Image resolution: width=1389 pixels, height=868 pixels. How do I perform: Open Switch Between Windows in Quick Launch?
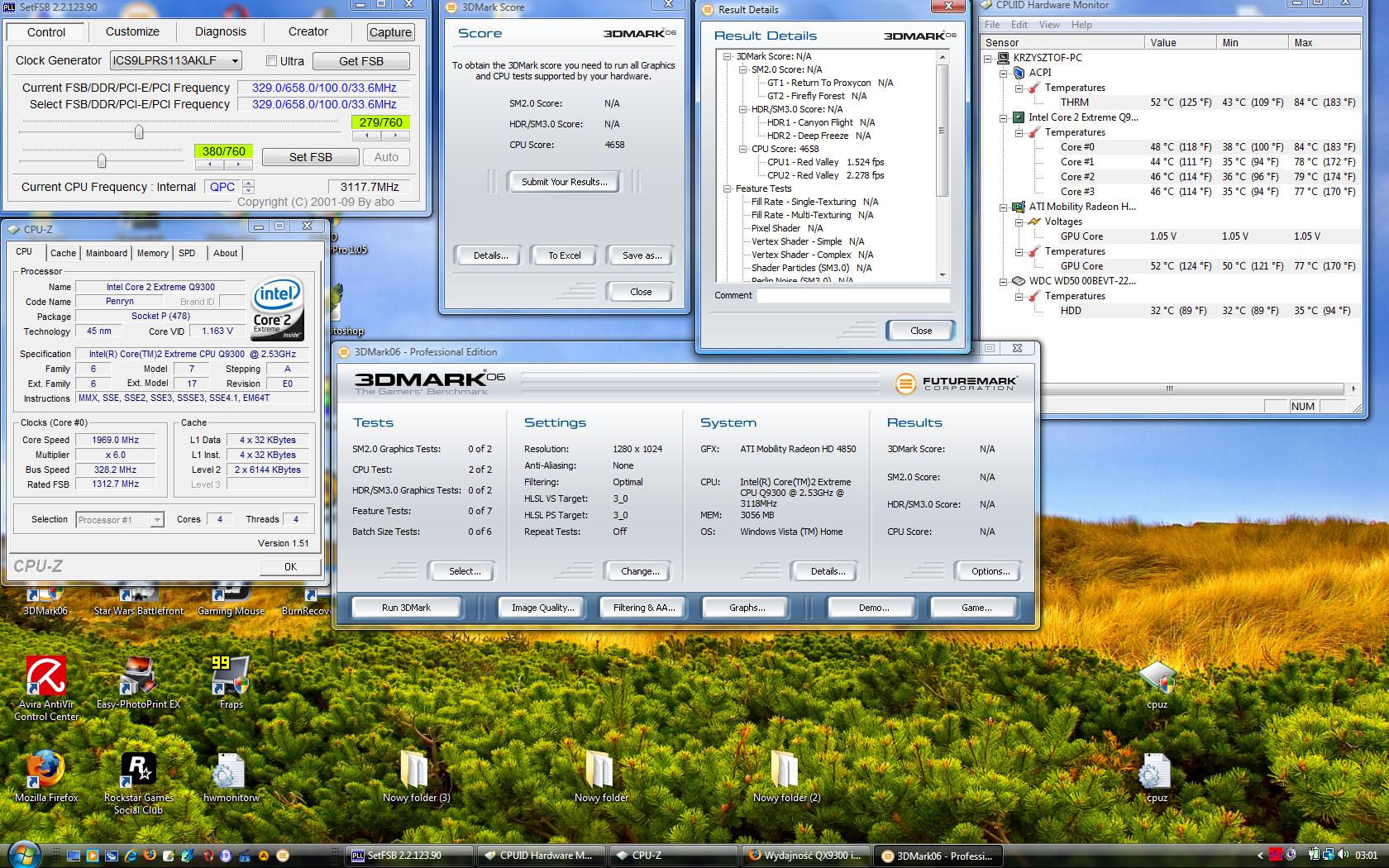coord(112,856)
